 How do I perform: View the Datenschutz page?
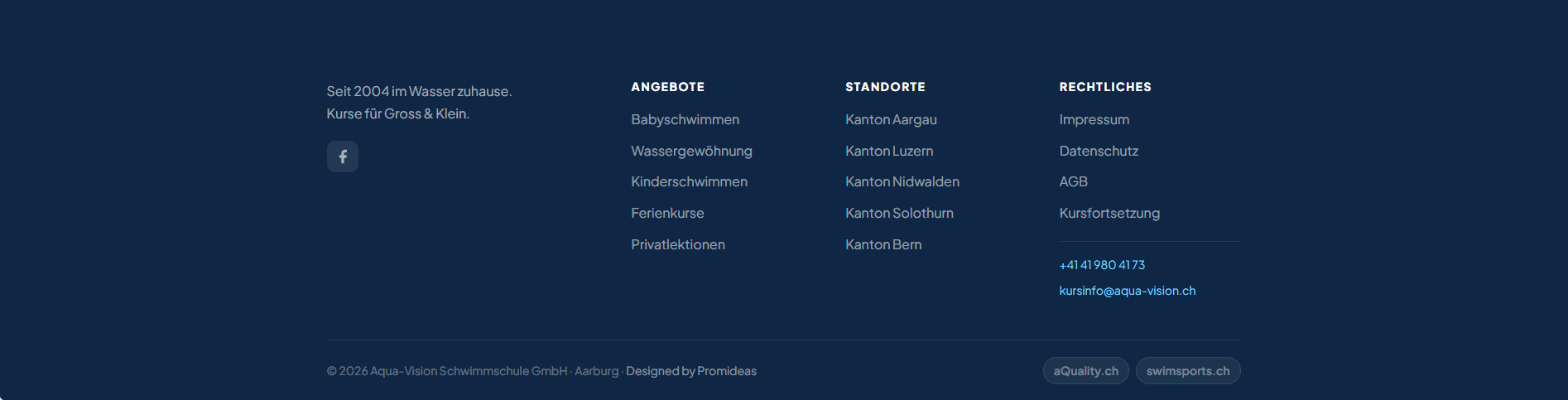[1099, 151]
